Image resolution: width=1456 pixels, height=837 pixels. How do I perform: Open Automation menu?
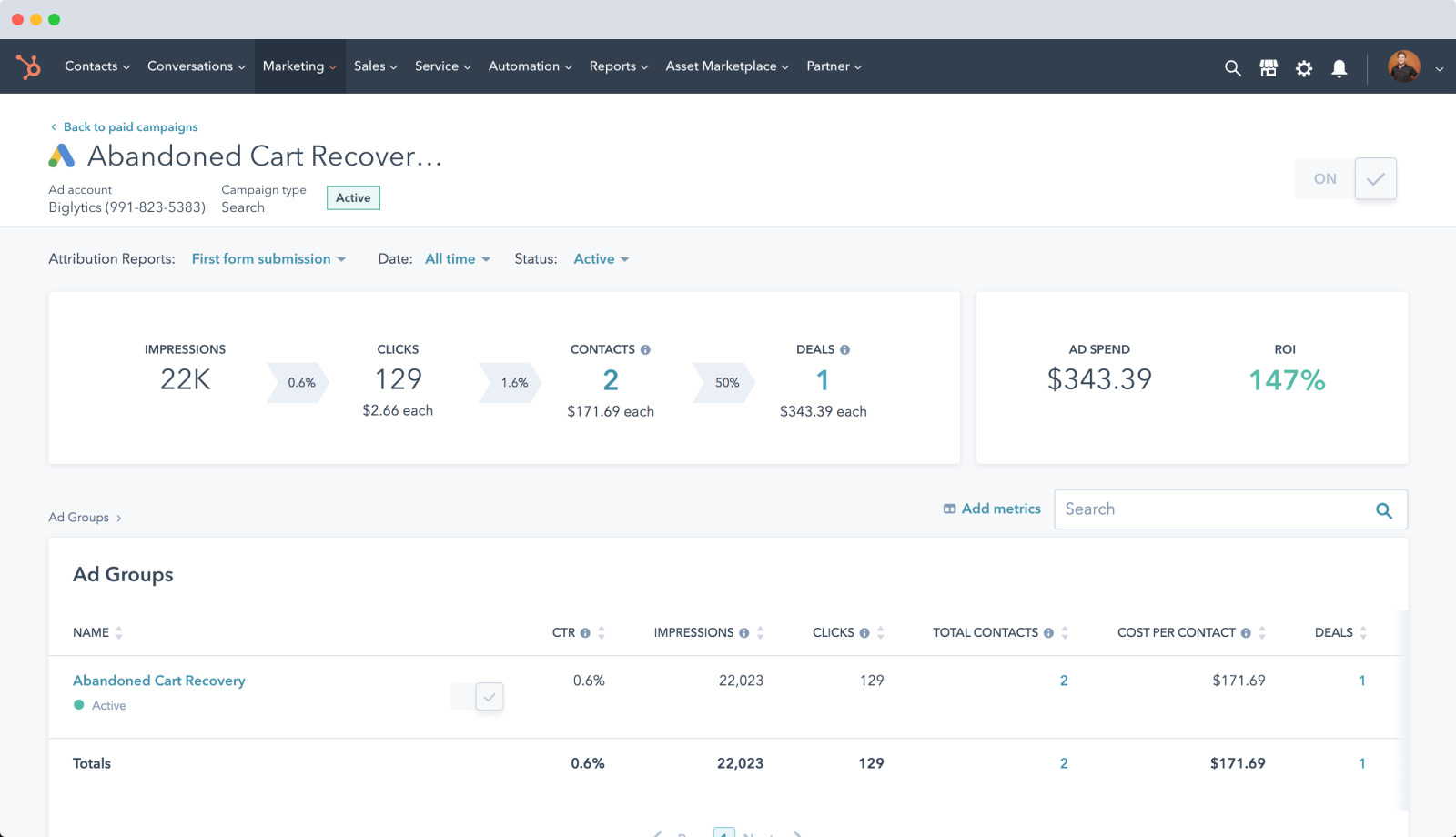[531, 66]
